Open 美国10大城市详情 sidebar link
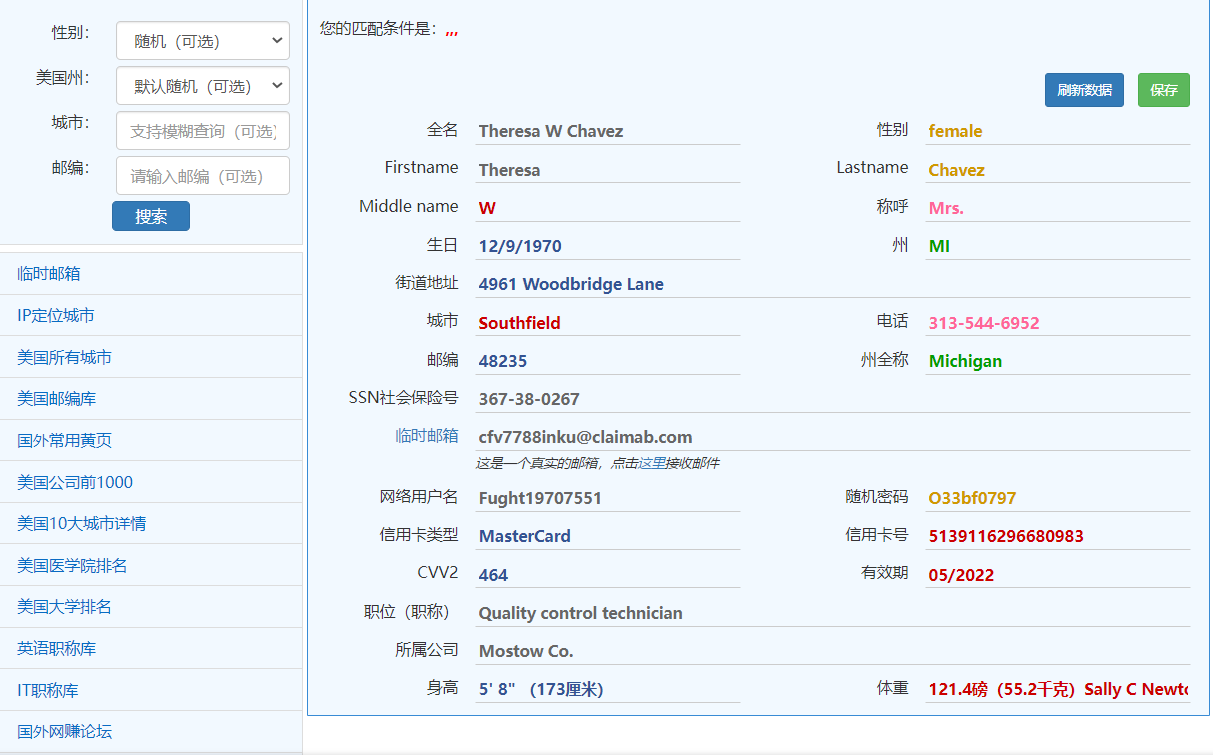 point(82,524)
